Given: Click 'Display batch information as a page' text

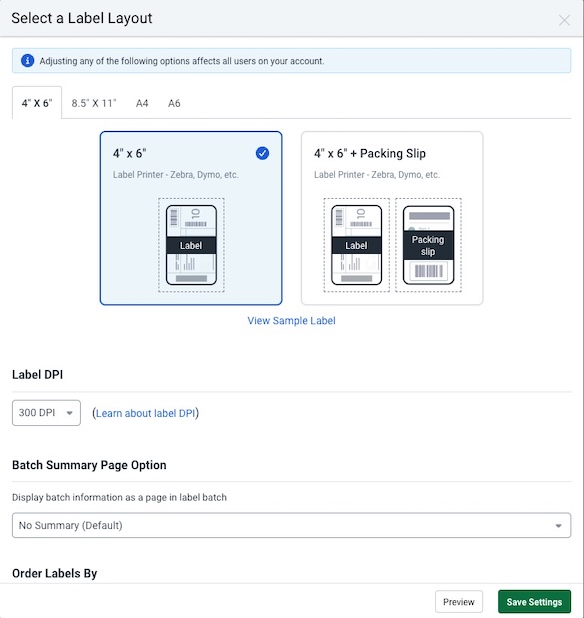Looking at the screenshot, I should 119,497.
